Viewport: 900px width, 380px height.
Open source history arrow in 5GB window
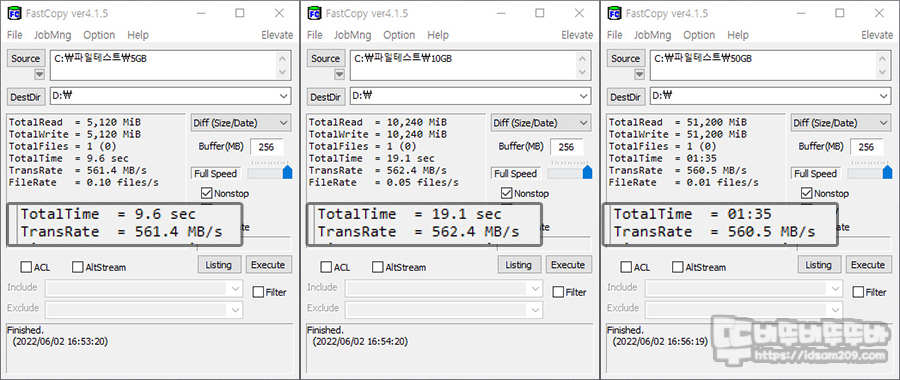[39, 74]
